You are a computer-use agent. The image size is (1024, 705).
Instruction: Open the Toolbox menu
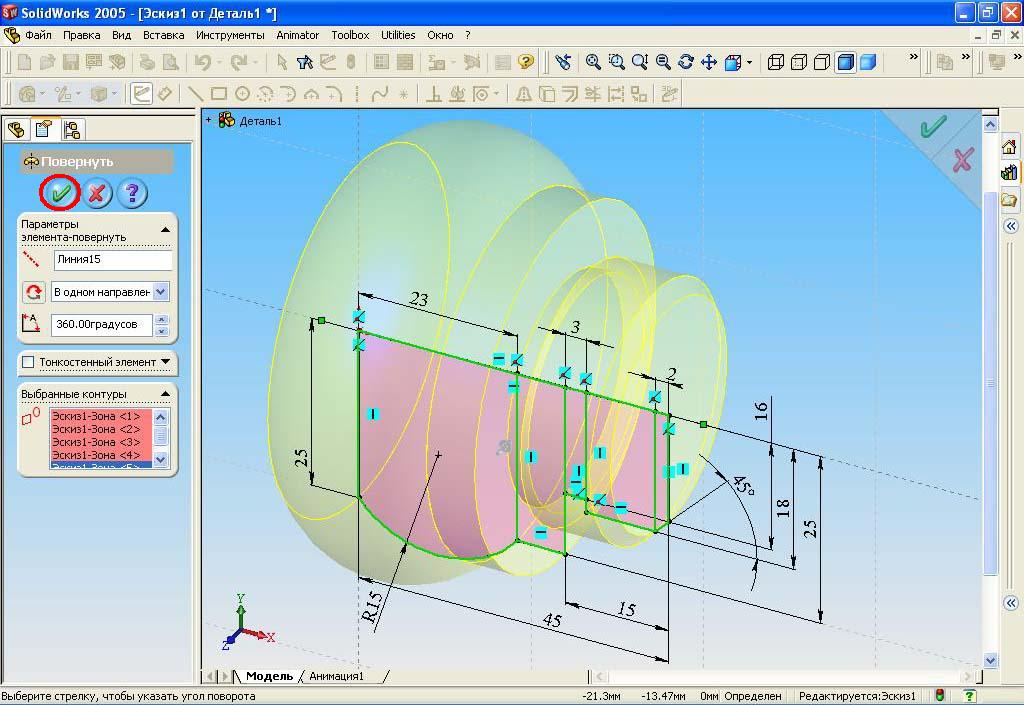point(350,35)
